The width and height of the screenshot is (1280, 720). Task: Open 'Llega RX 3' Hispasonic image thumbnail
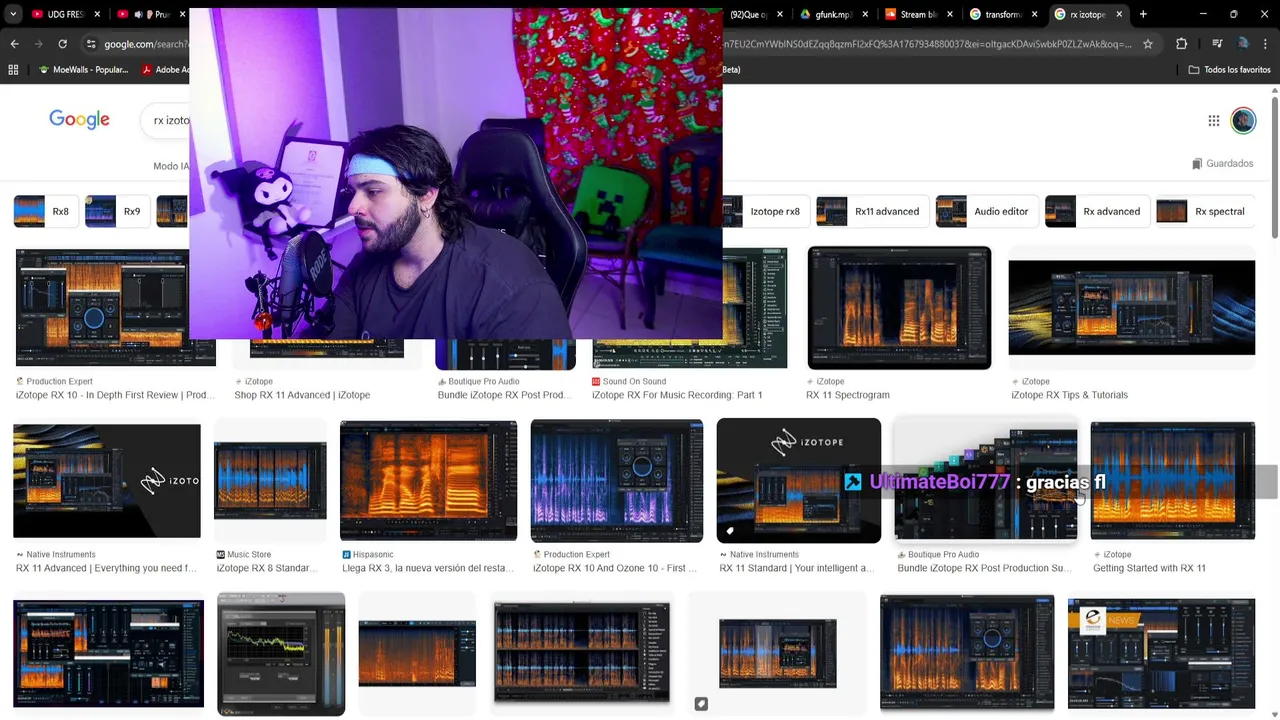click(x=428, y=481)
